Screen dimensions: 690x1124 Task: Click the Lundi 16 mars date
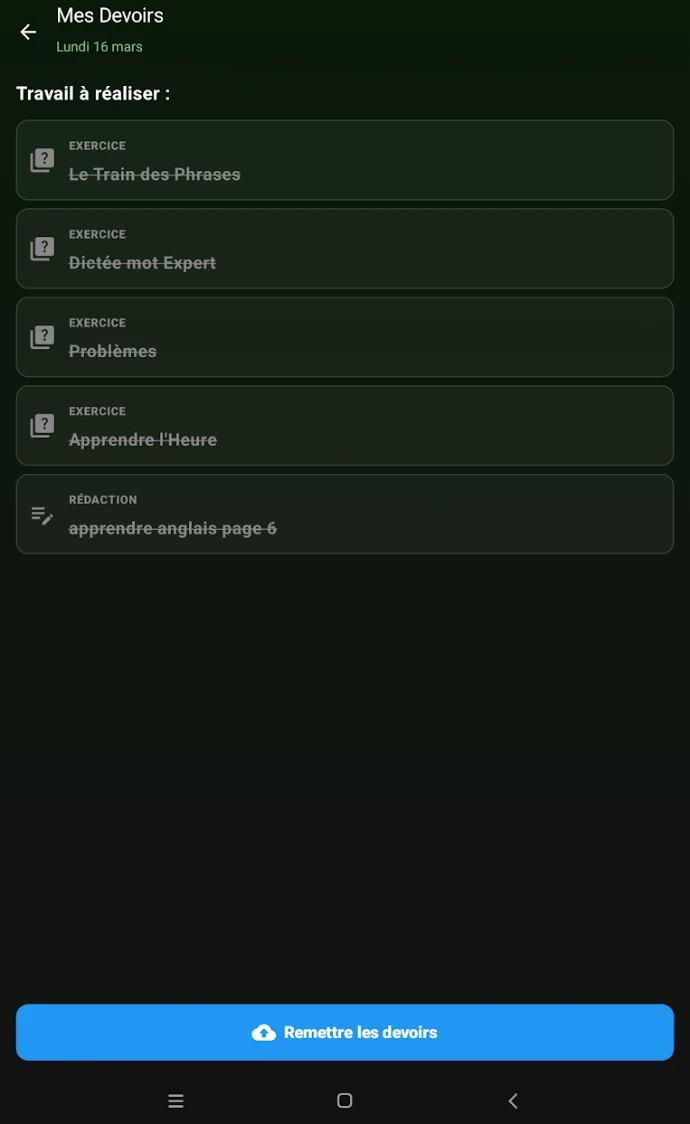pyautogui.click(x=100, y=47)
